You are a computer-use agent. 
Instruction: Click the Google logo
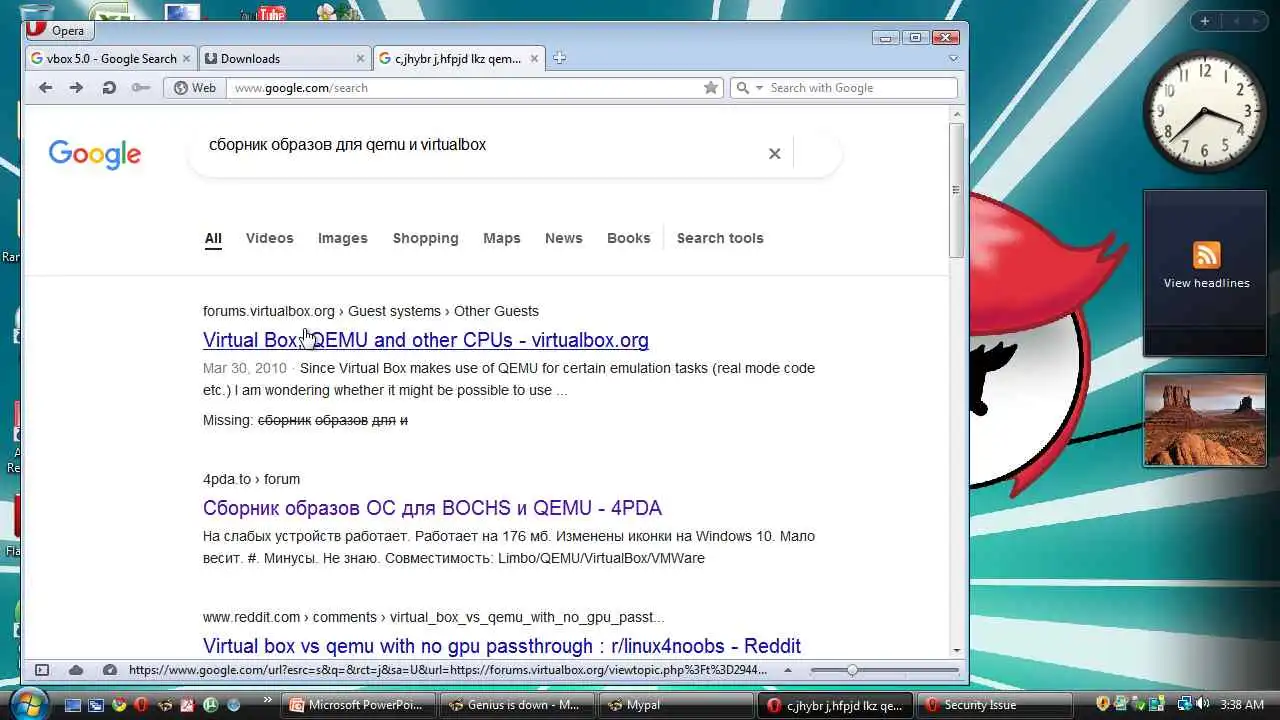[x=95, y=154]
